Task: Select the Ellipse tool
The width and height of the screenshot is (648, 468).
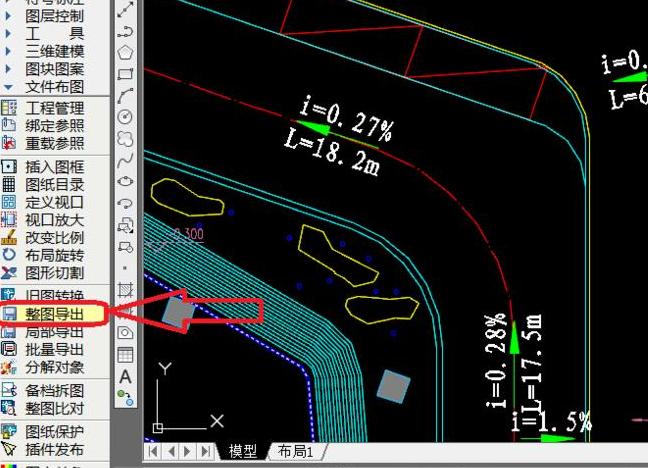Action: point(126,181)
